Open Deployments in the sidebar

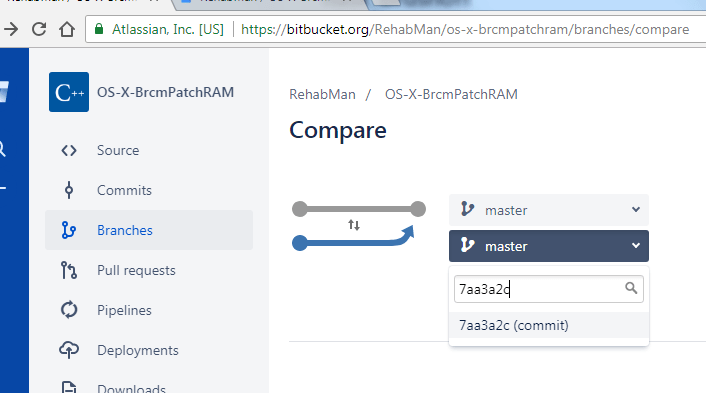[x=138, y=350]
